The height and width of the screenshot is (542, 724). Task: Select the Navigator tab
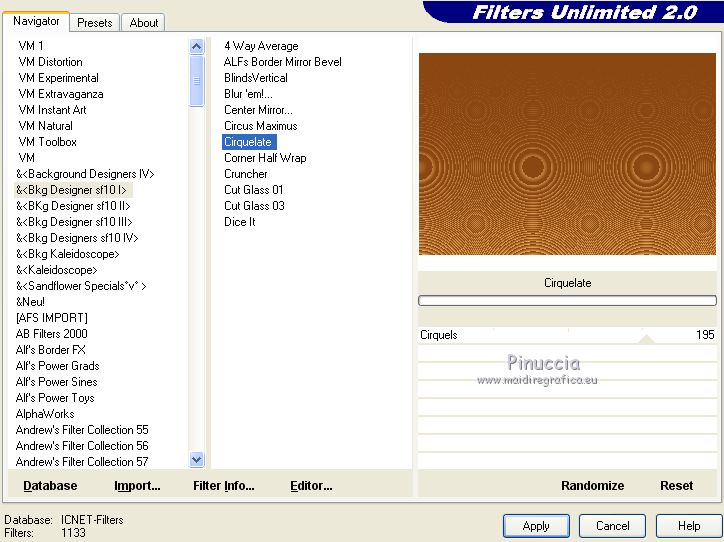click(x=36, y=21)
